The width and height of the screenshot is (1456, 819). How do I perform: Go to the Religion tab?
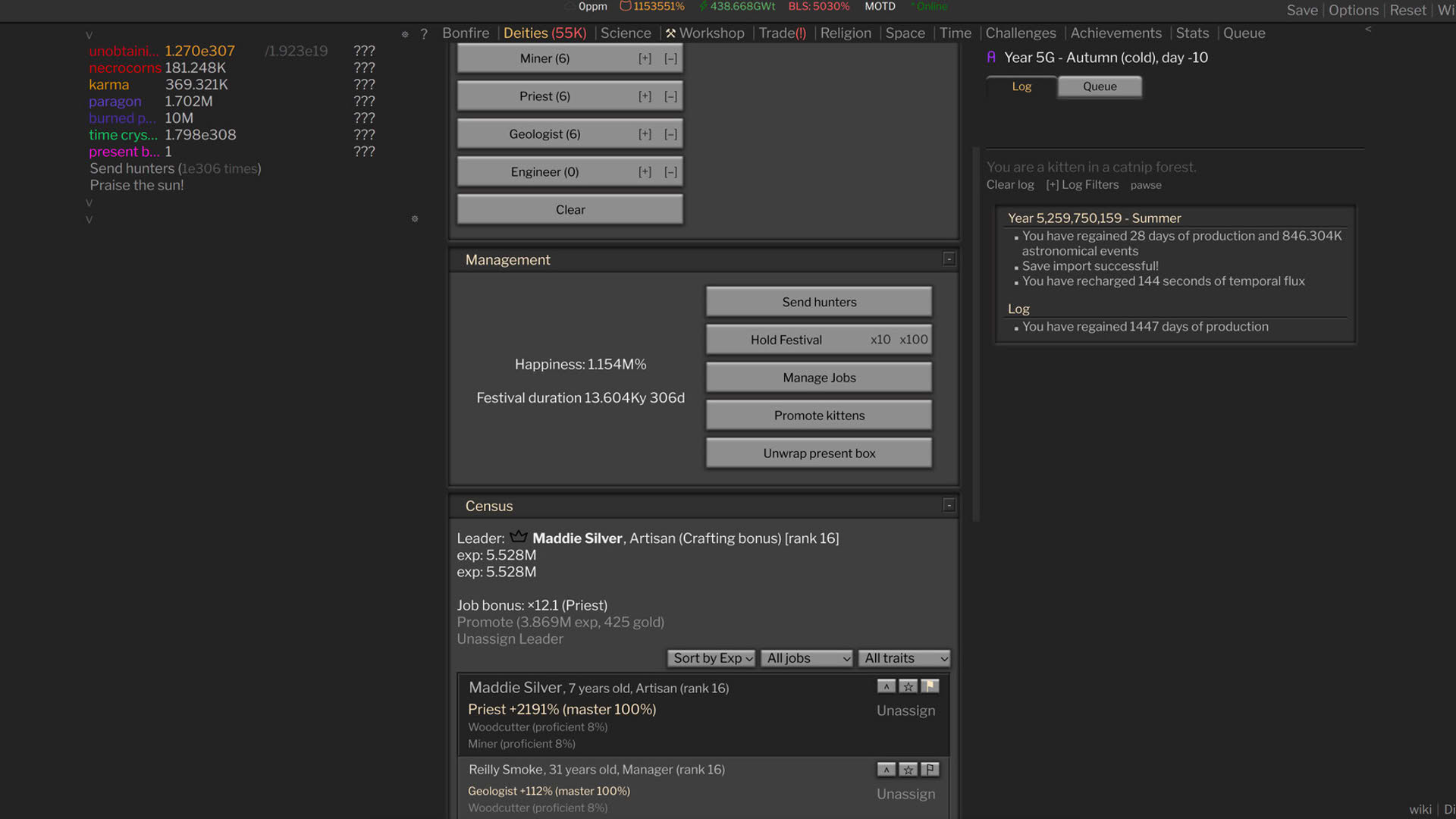point(846,33)
